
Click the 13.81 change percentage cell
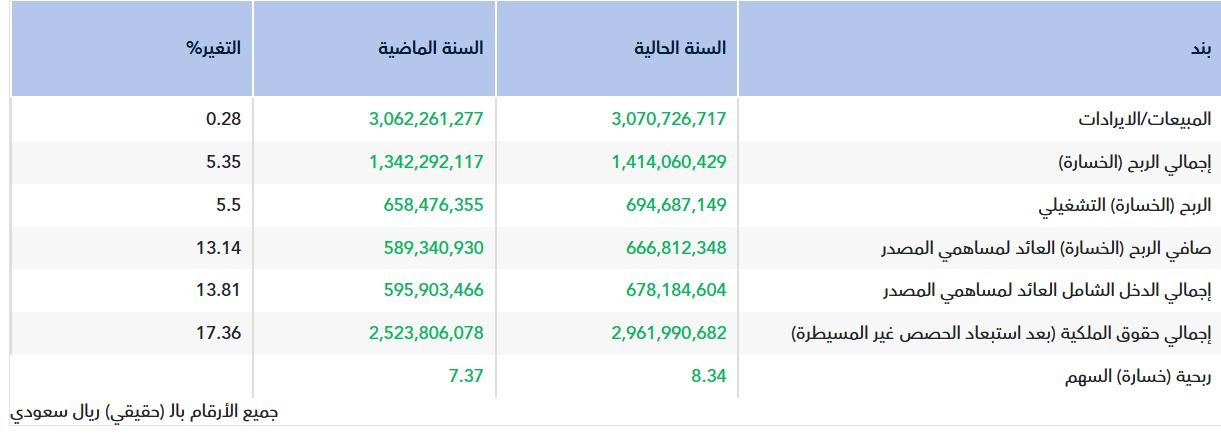218,291
